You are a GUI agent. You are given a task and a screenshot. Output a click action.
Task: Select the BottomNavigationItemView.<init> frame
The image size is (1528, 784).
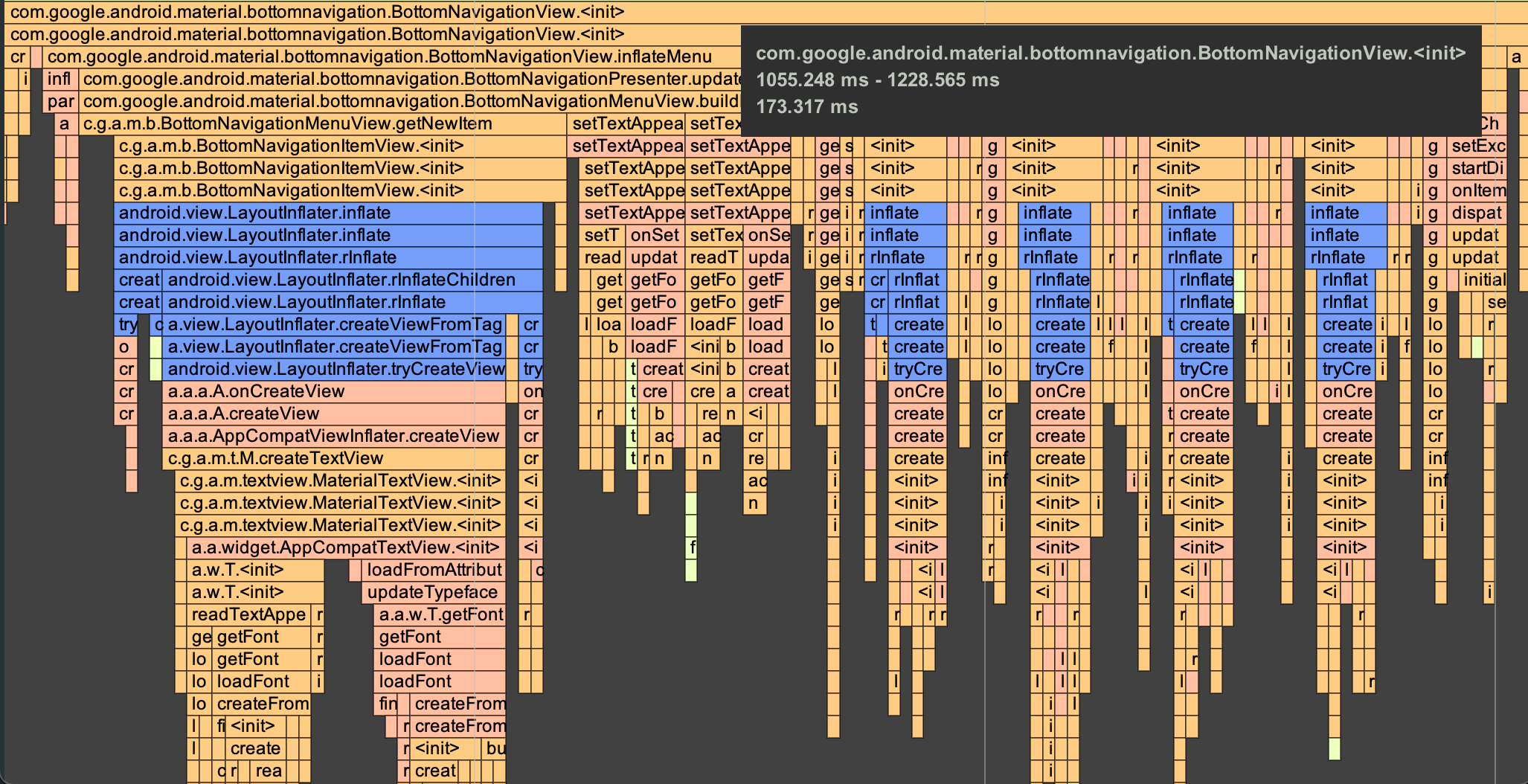tap(298, 146)
